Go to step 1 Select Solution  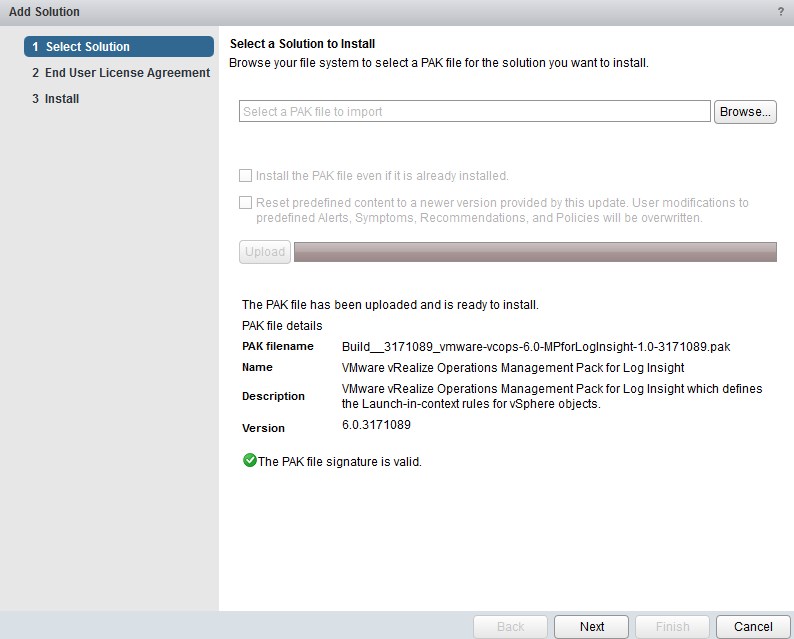coord(119,47)
